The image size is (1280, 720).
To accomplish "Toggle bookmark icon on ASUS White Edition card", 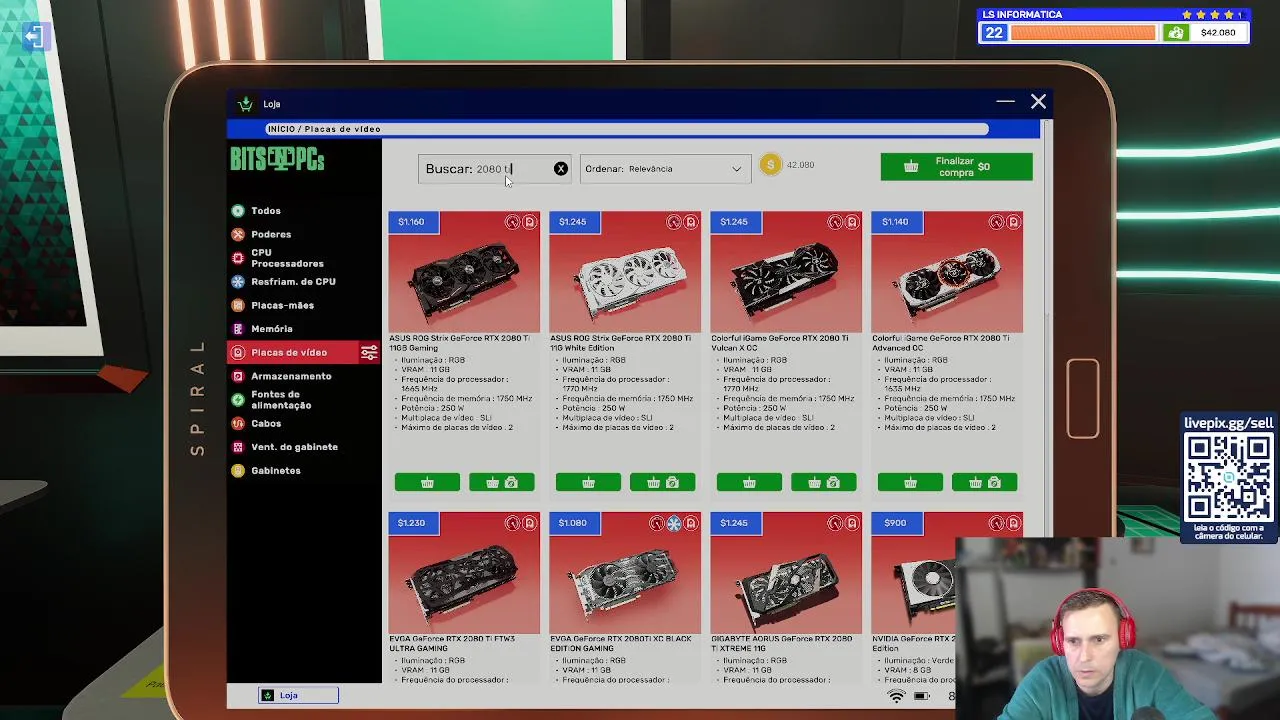I will pyautogui.click(x=691, y=222).
